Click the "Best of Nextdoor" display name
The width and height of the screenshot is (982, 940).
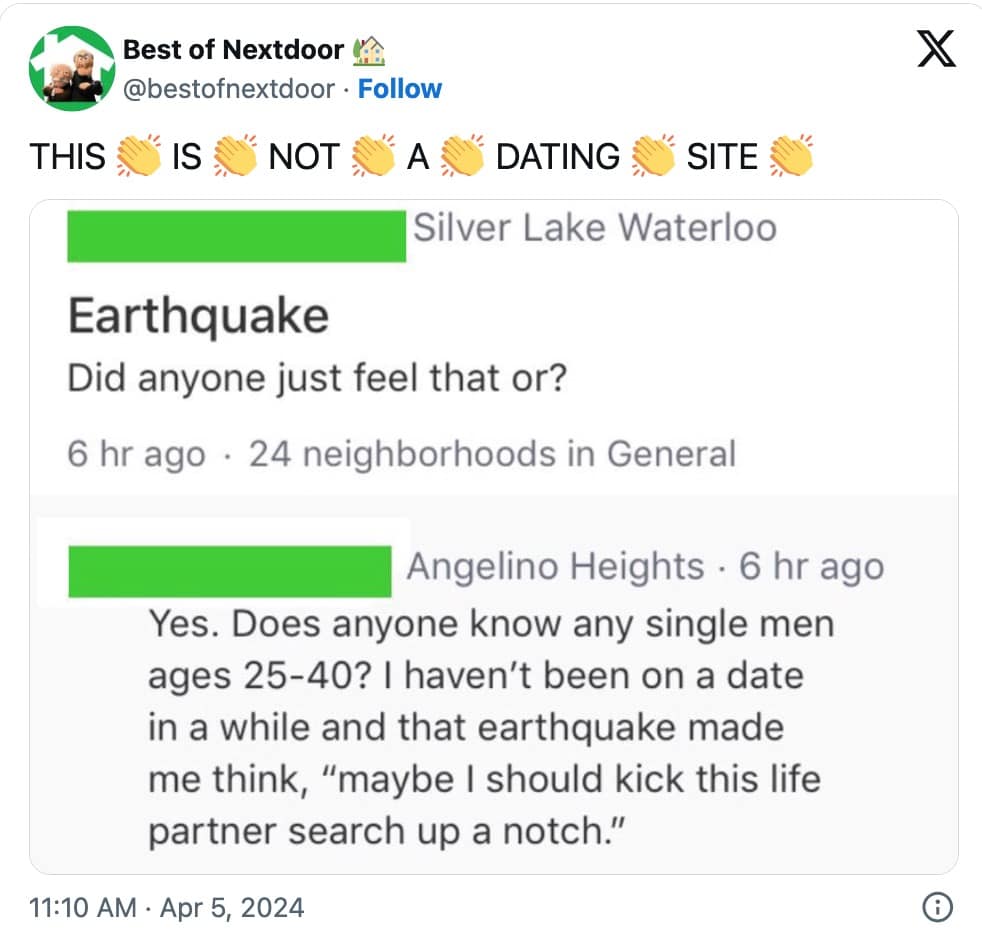(x=233, y=49)
